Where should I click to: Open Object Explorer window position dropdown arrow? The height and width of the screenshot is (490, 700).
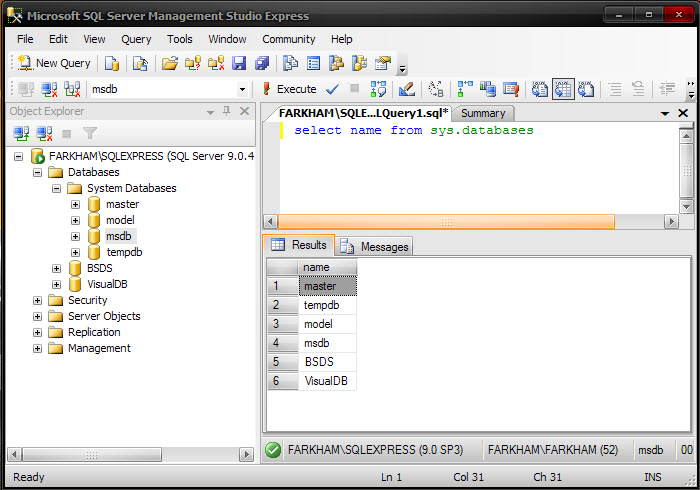click(x=210, y=112)
